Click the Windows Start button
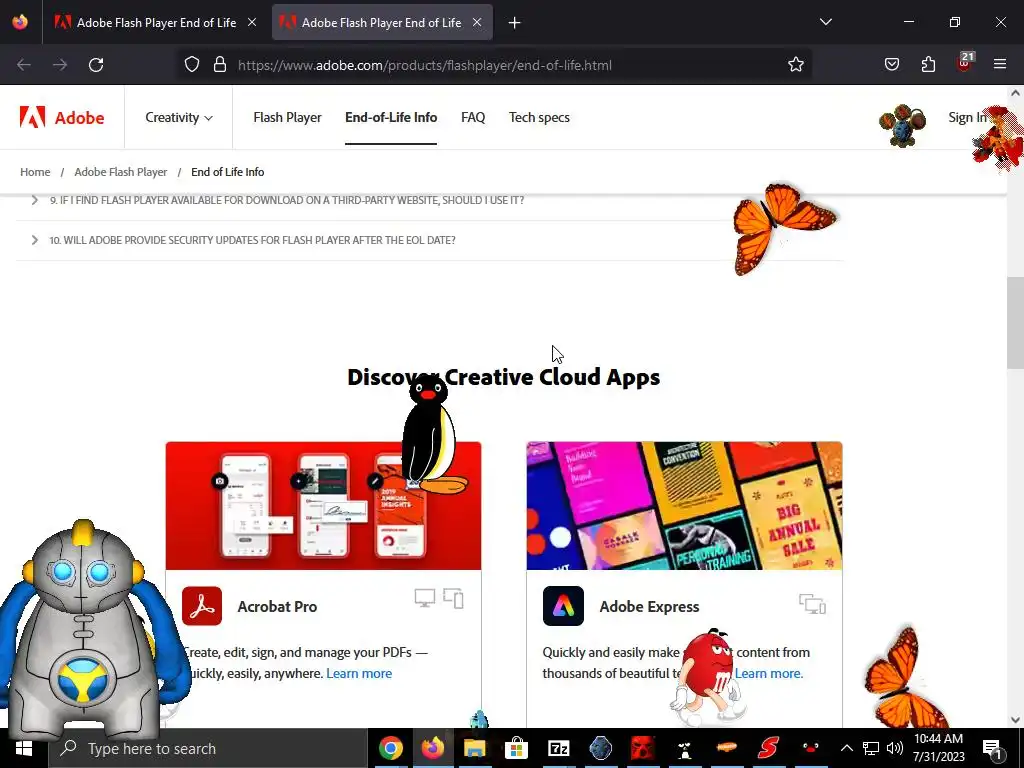Image resolution: width=1024 pixels, height=768 pixels. [24, 748]
